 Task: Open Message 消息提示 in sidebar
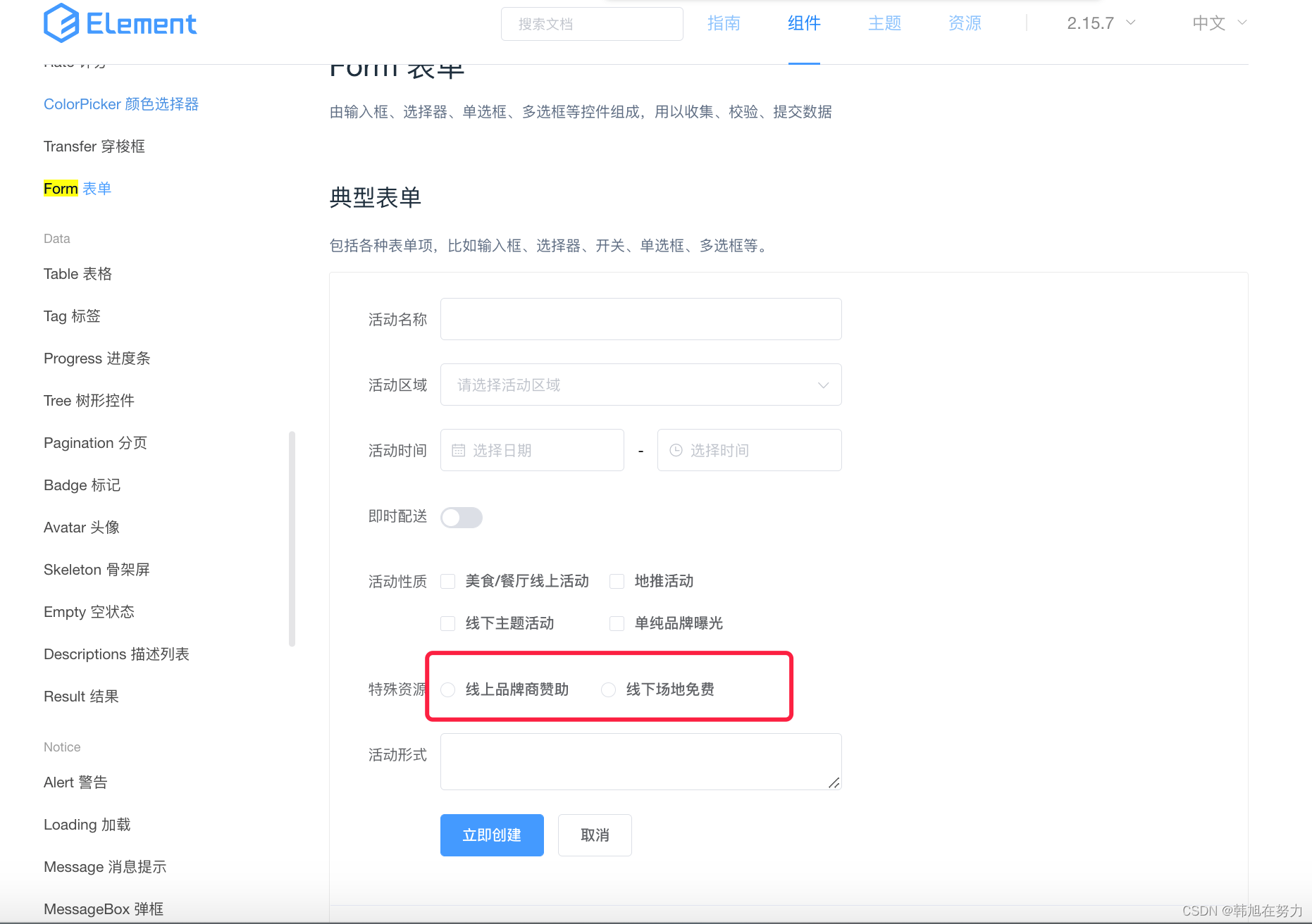[x=105, y=867]
